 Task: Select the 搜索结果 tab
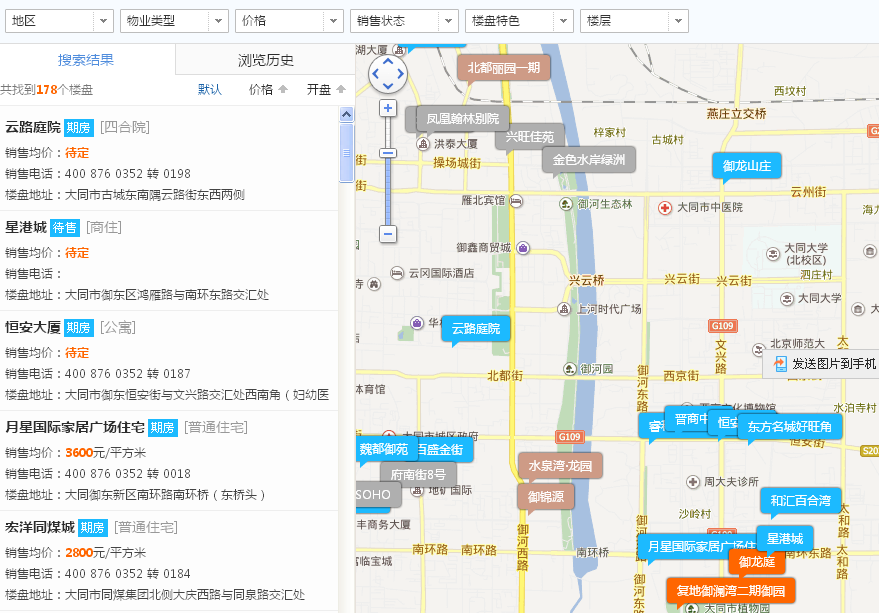86,60
